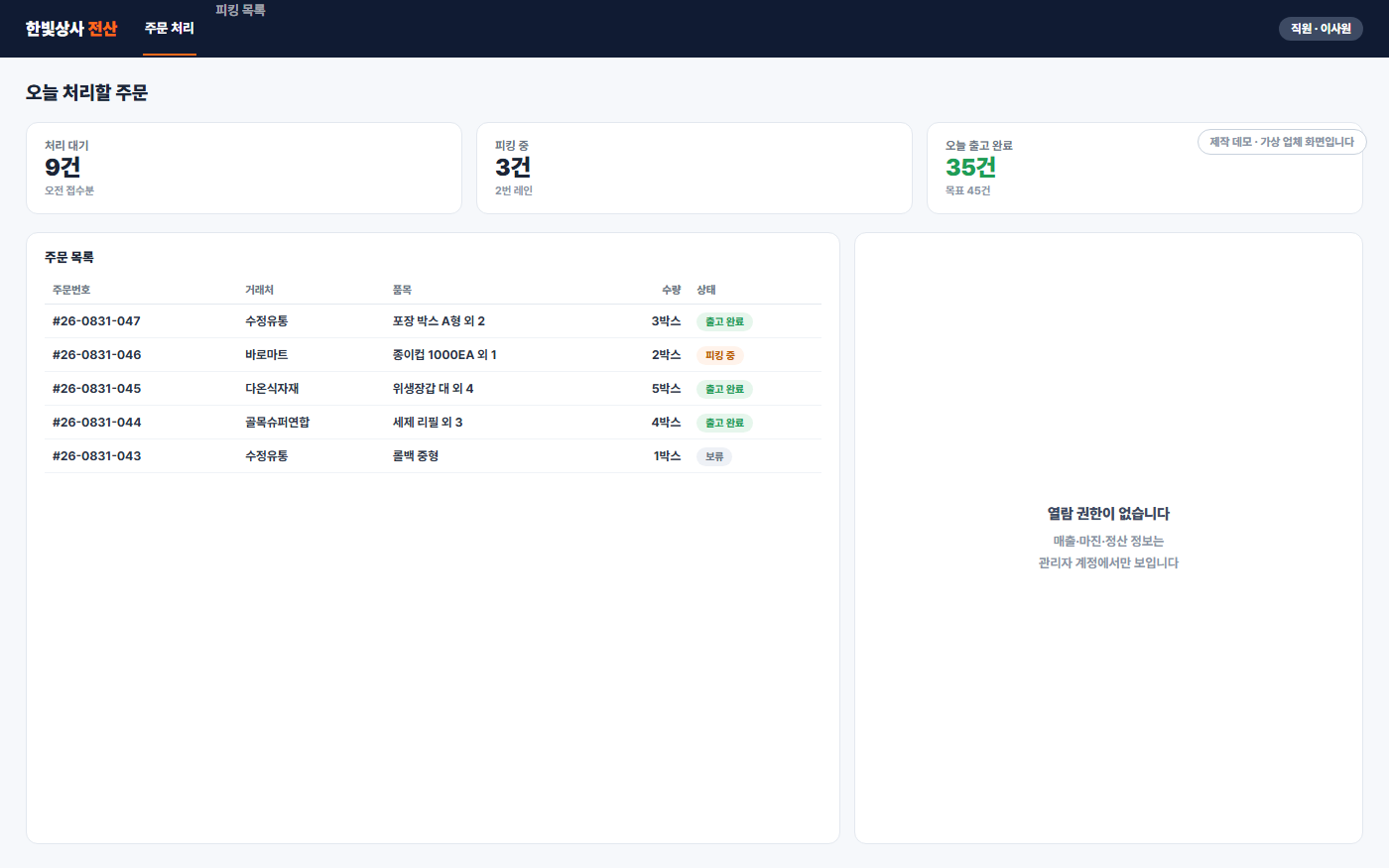Click 출고 완료 badge for 골목슈퍼연합 order
1389x868 pixels.
pyautogui.click(x=724, y=423)
